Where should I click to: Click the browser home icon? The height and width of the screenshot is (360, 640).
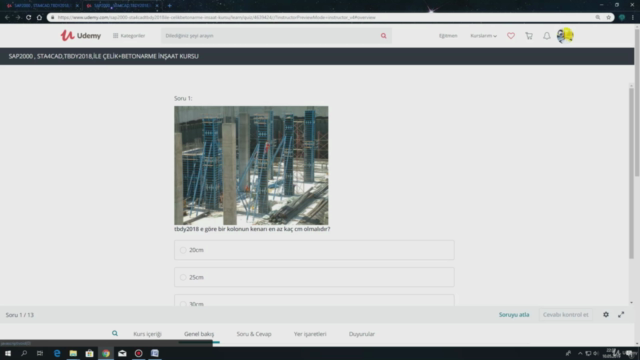(x=39, y=18)
